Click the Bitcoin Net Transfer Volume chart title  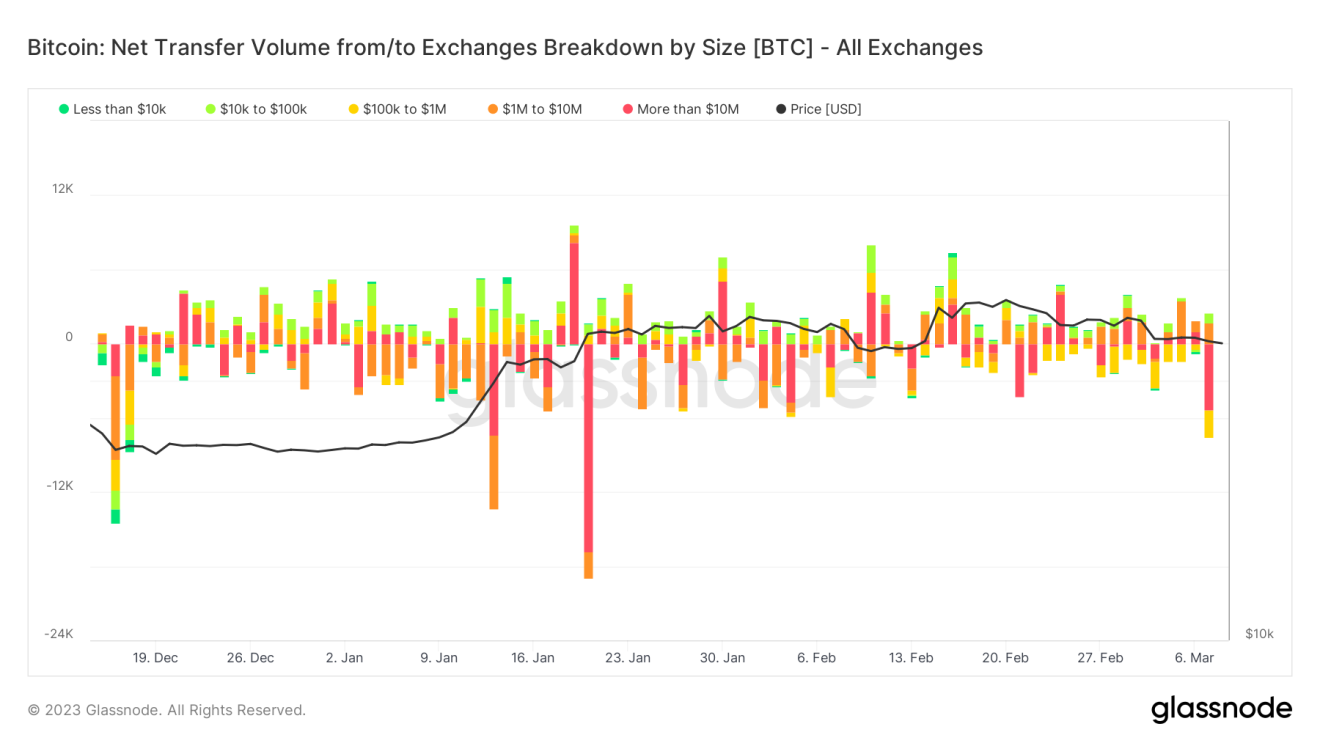pos(505,47)
